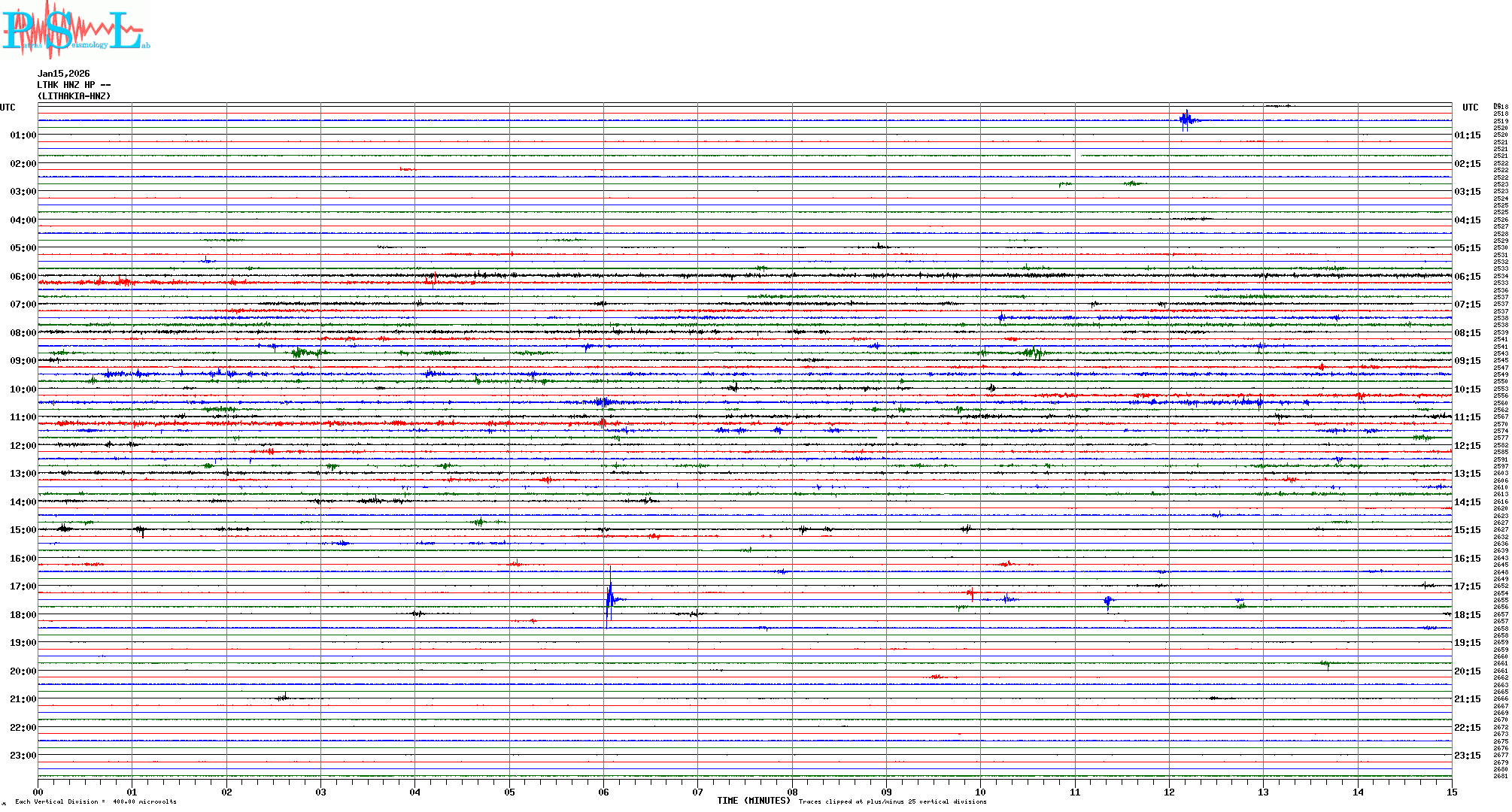This screenshot has height=812, width=1512.
Task: Click the large blue spike near minute 06
Action: point(609,598)
